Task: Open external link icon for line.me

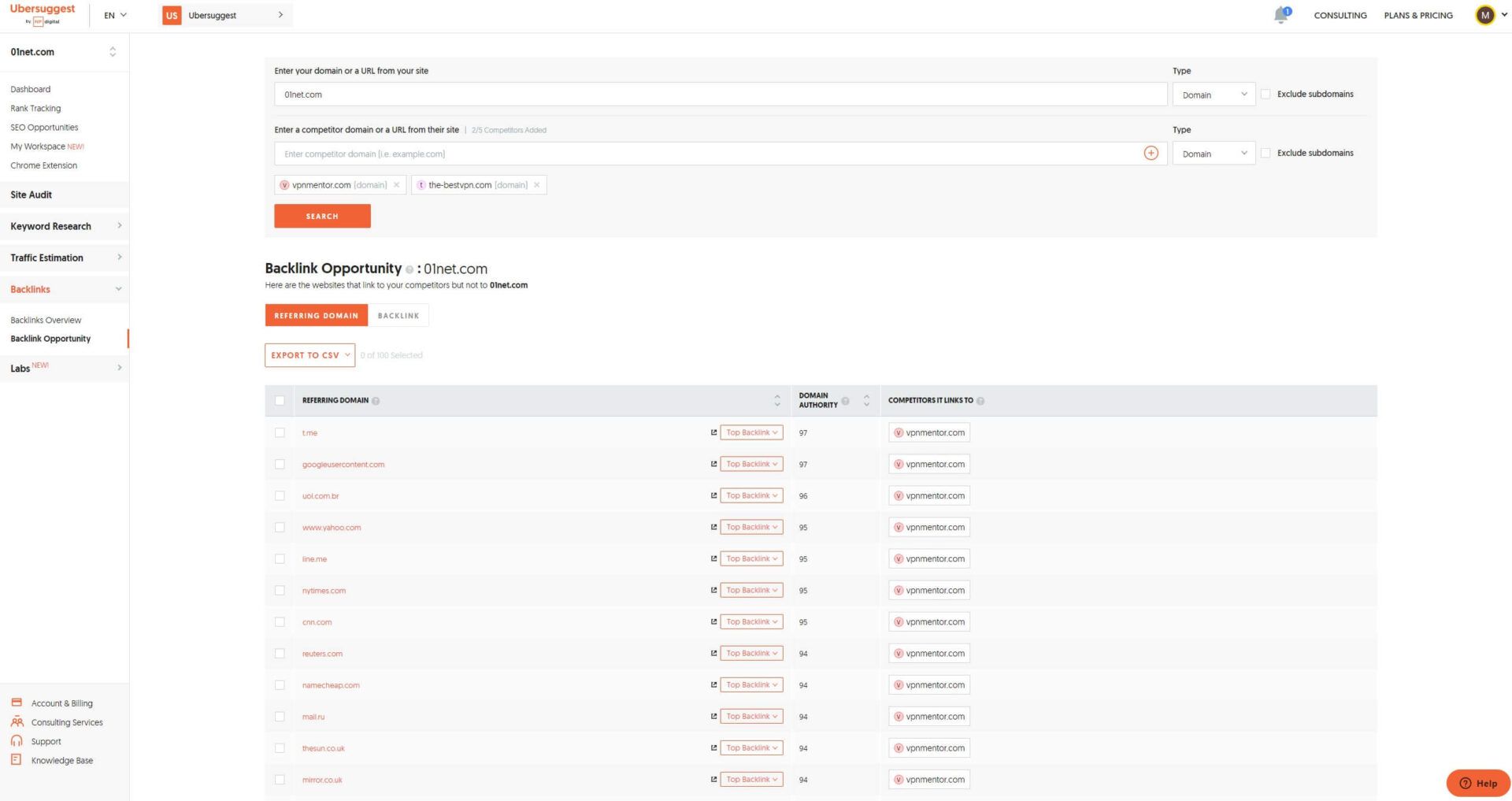Action: 713,558
